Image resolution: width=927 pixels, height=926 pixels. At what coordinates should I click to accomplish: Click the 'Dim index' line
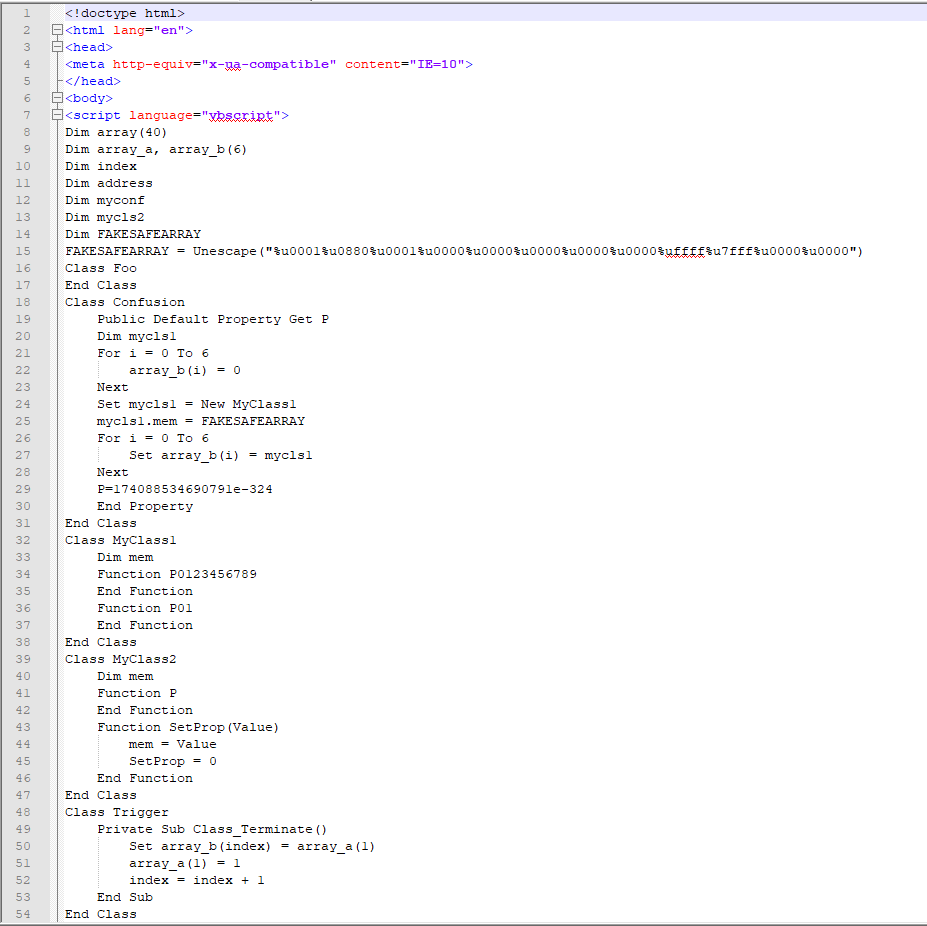click(101, 166)
